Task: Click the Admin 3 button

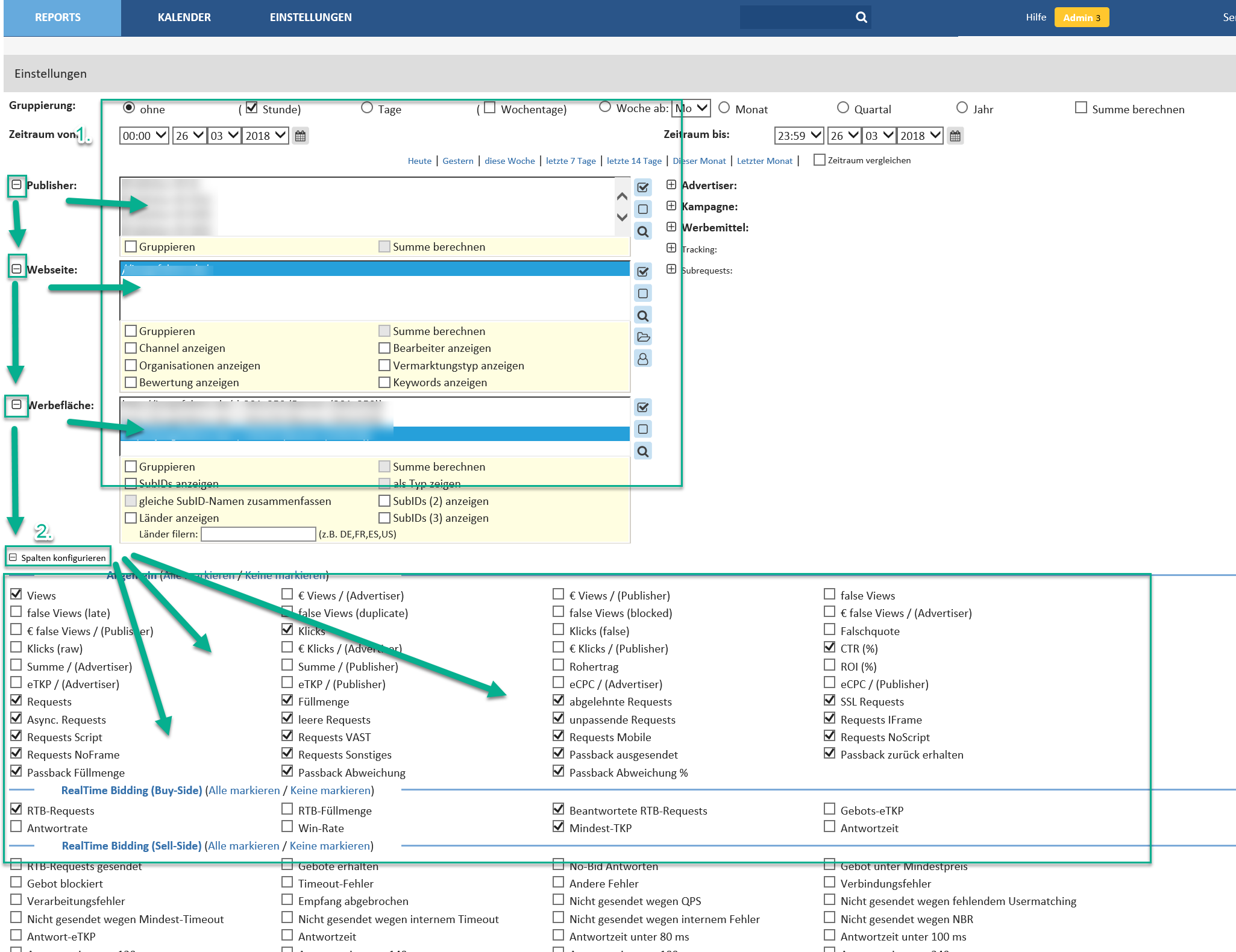Action: (x=1081, y=17)
